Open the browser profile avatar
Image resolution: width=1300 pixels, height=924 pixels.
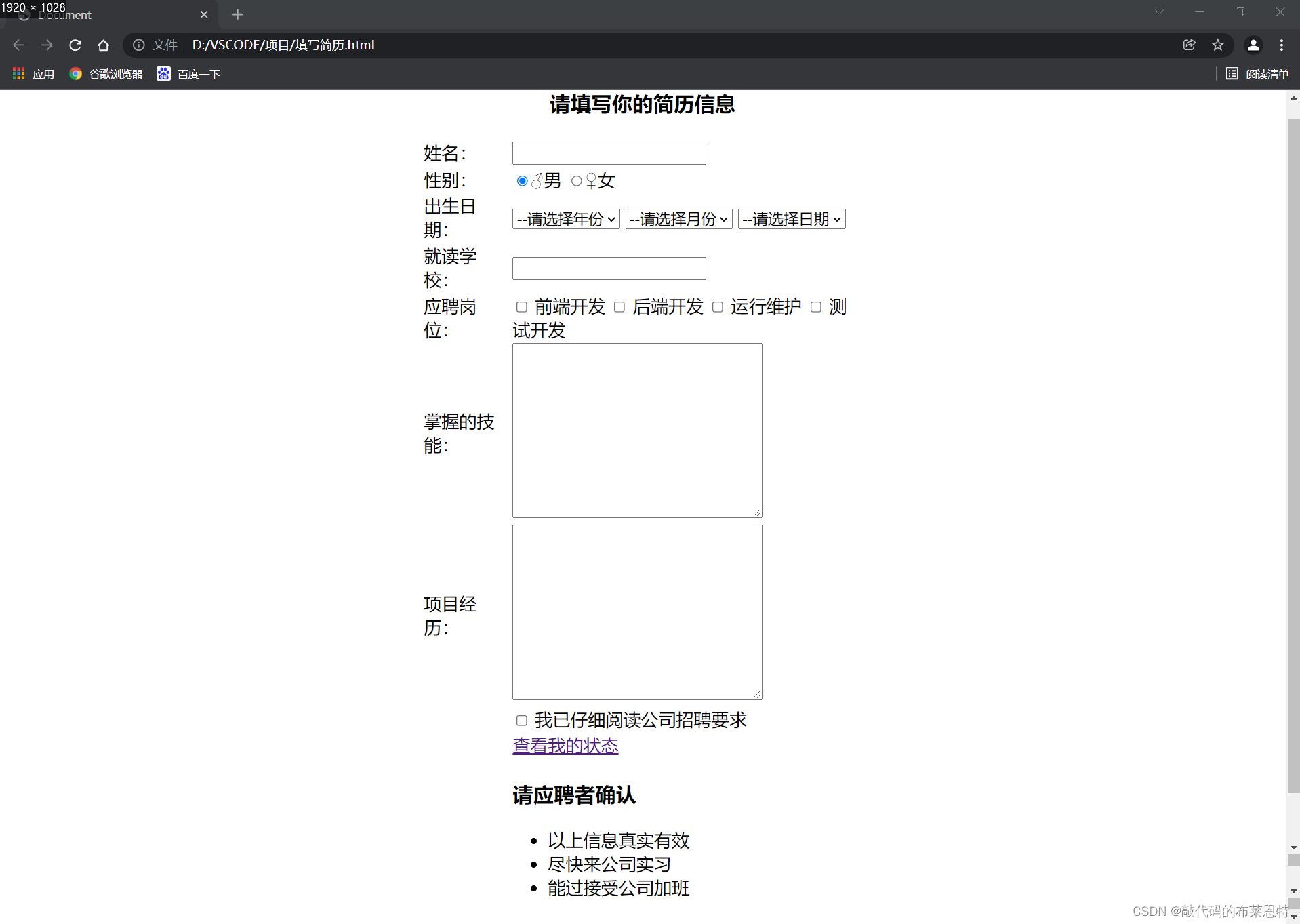tap(1253, 45)
